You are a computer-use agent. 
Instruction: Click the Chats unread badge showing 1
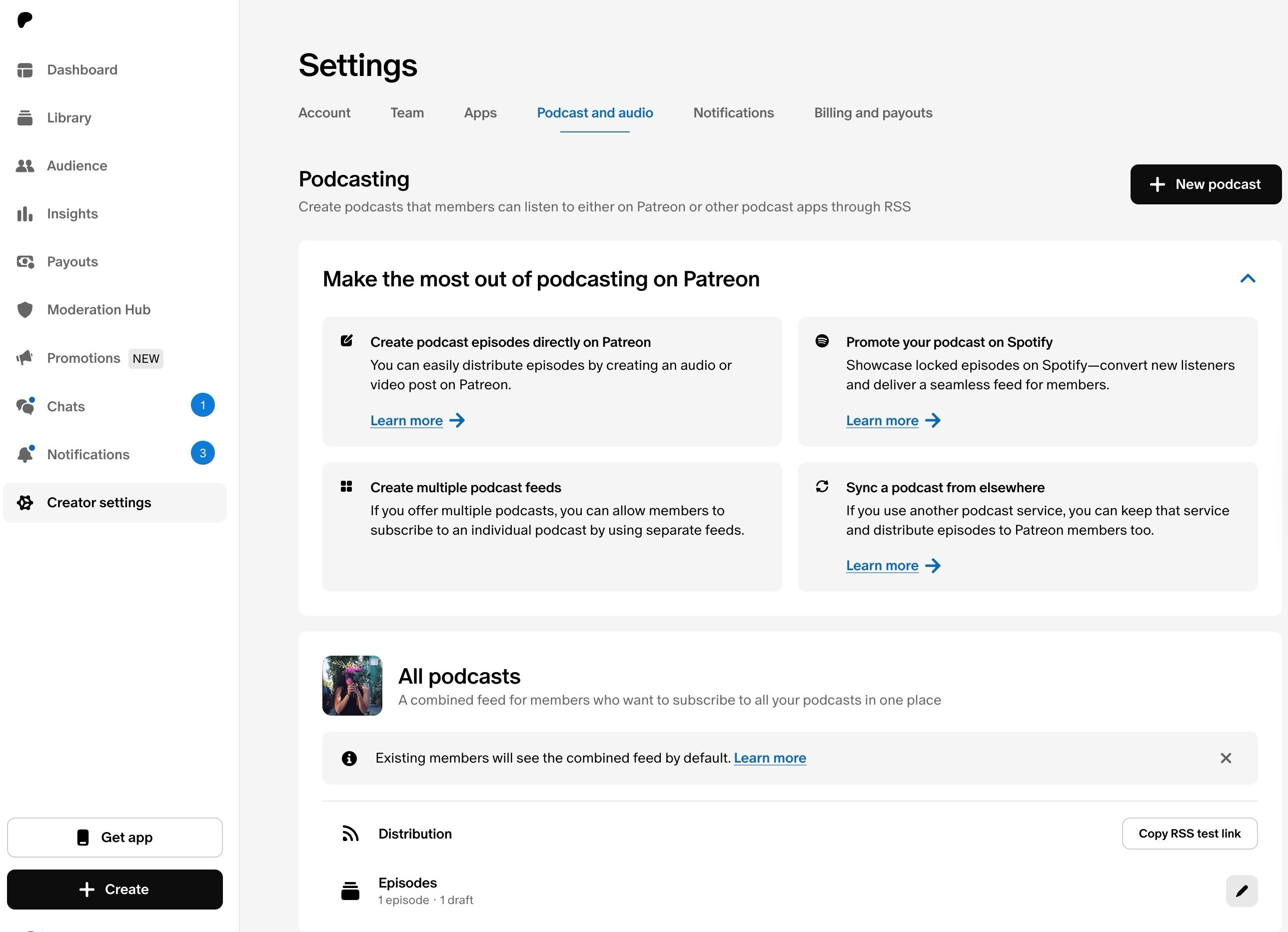pyautogui.click(x=203, y=405)
